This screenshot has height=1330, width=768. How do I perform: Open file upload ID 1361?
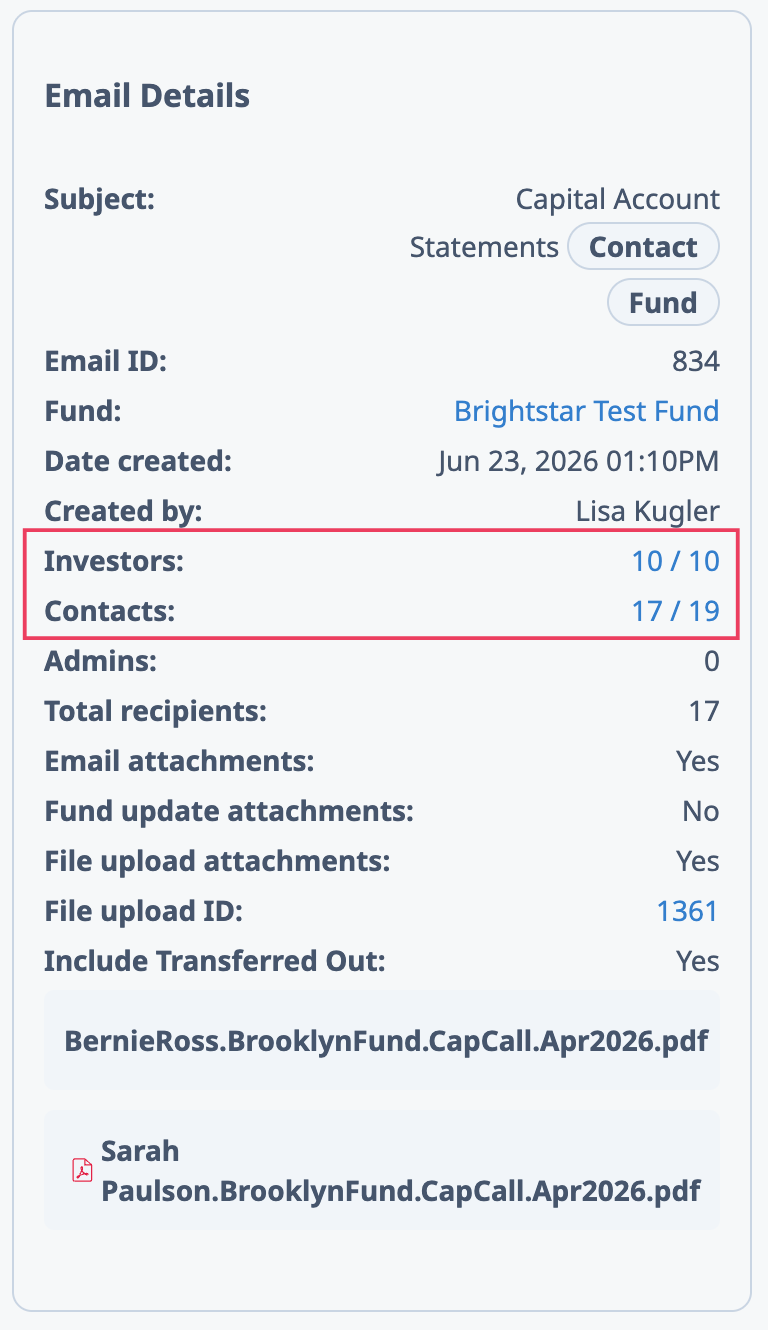687,911
